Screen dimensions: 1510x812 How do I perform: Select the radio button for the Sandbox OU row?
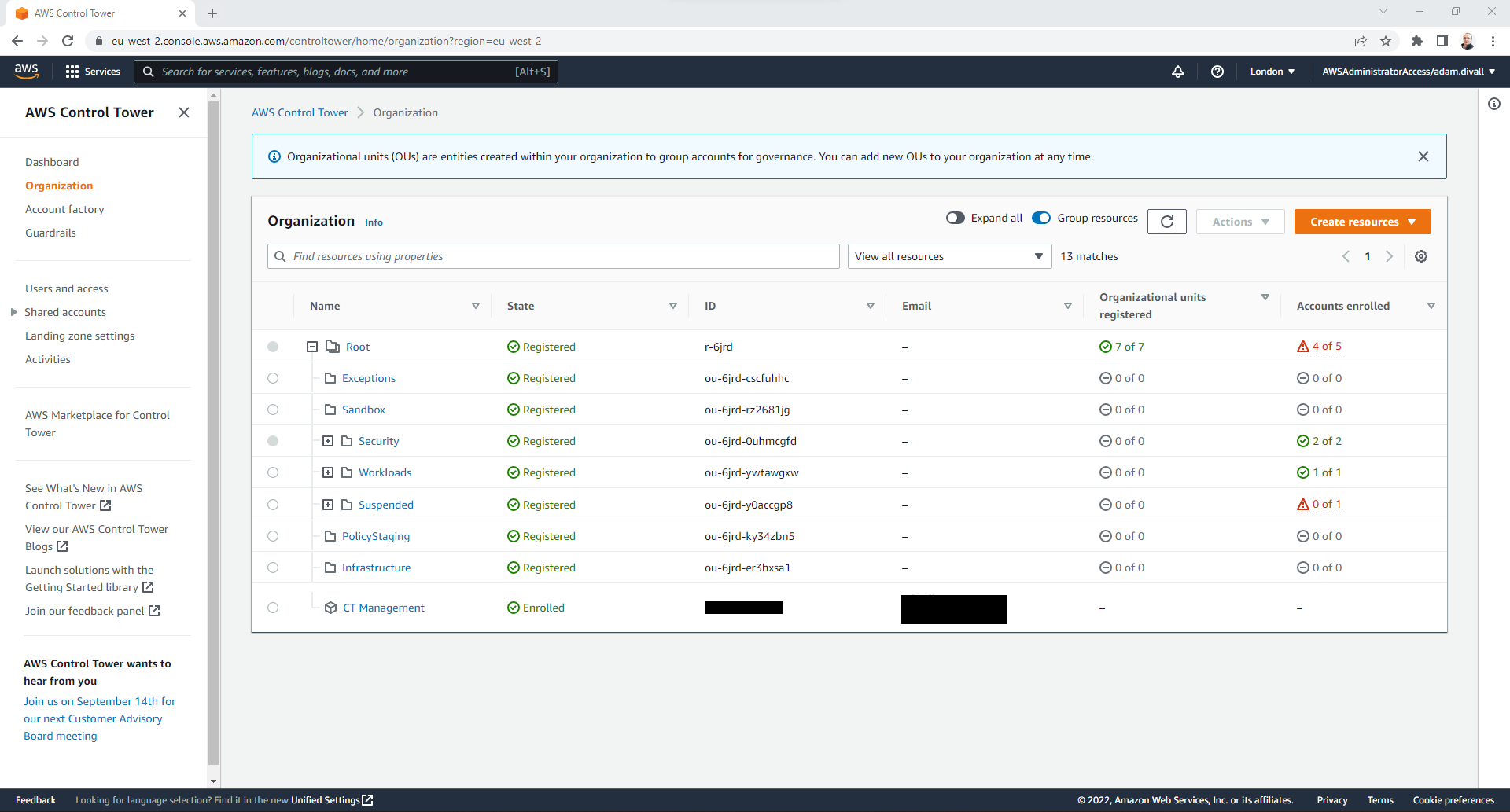pos(273,409)
